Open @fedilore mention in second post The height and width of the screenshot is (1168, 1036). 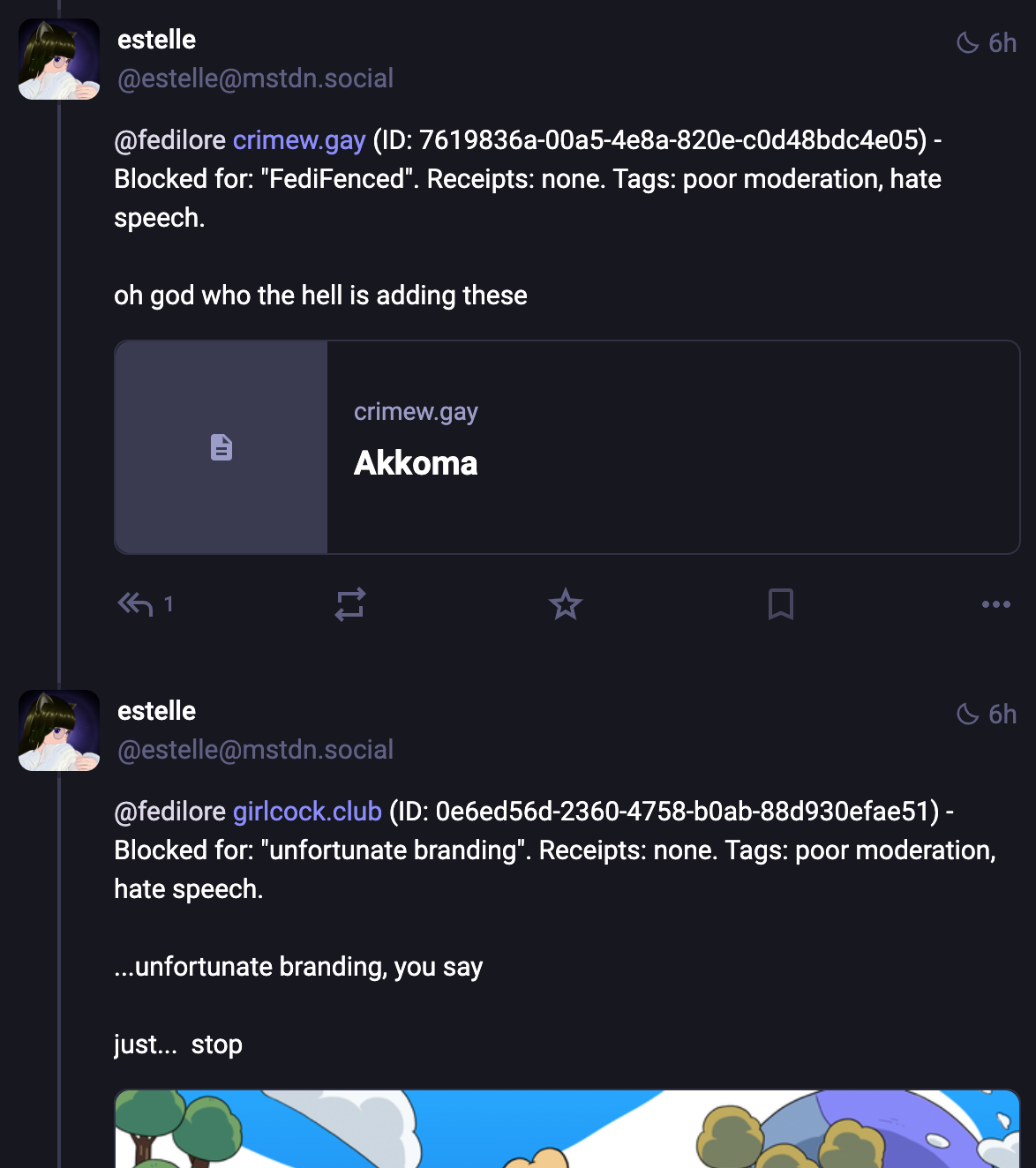click(170, 812)
